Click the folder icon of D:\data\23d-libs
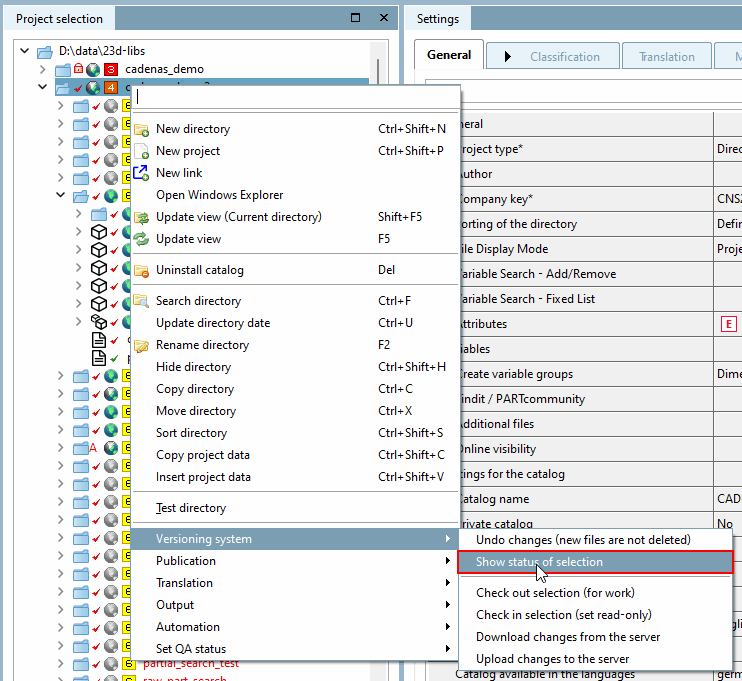Viewport: 742px width, 681px height. click(x=45, y=51)
